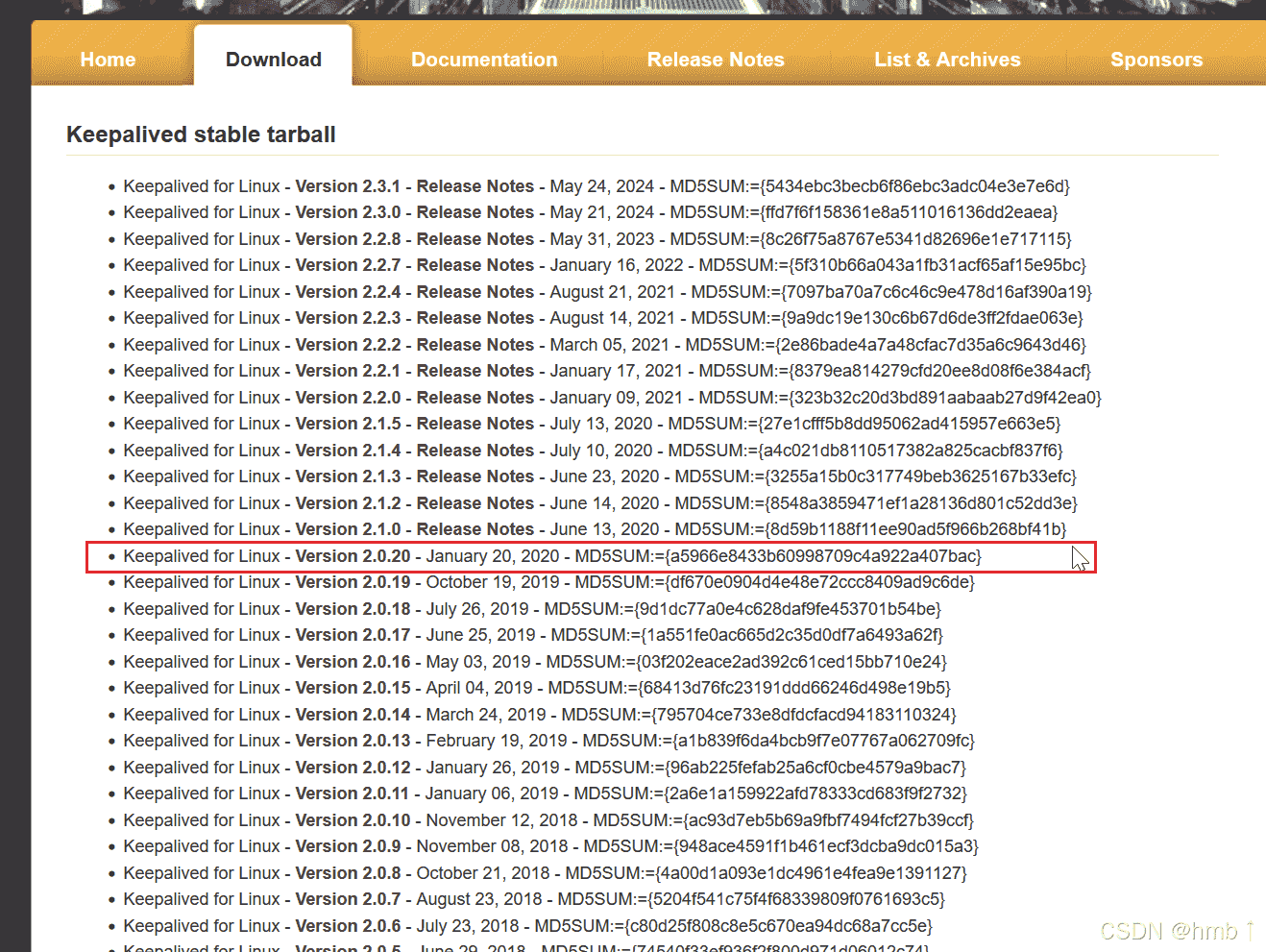Download Keepalived Version 2.2.8 tarball
The image size is (1266, 952).
coord(348,239)
